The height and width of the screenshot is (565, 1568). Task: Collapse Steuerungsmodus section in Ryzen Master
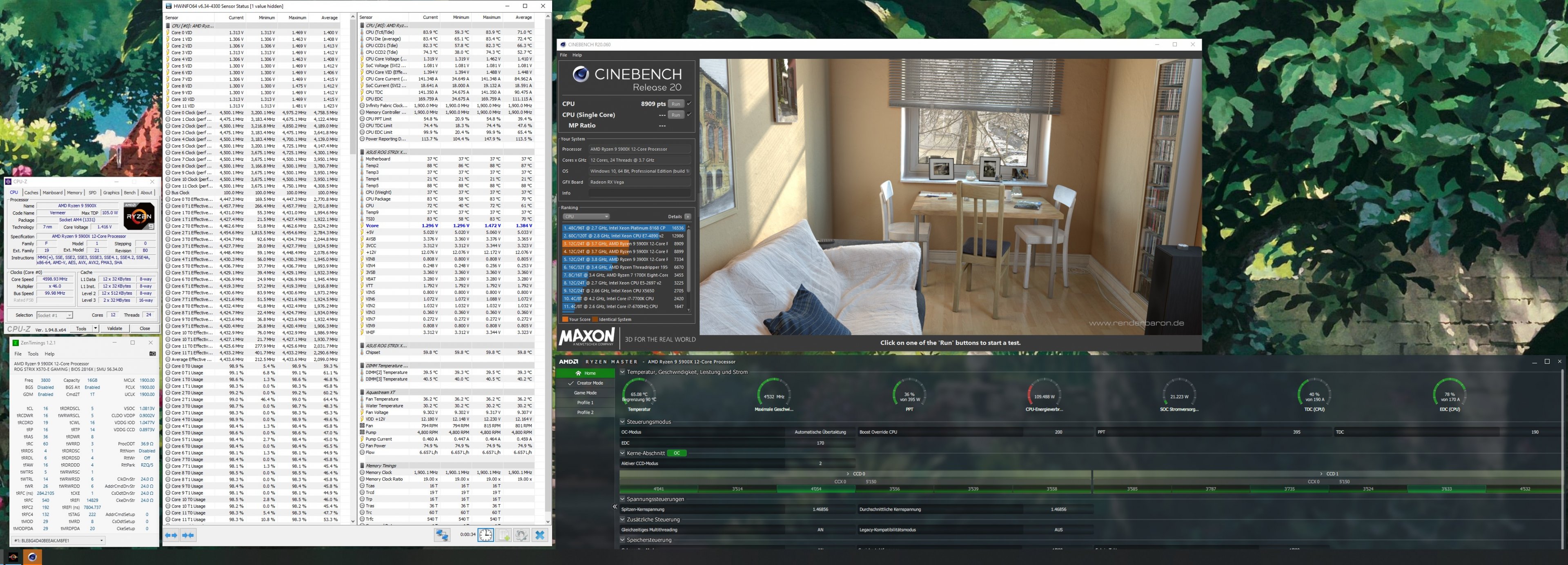[x=622, y=421]
